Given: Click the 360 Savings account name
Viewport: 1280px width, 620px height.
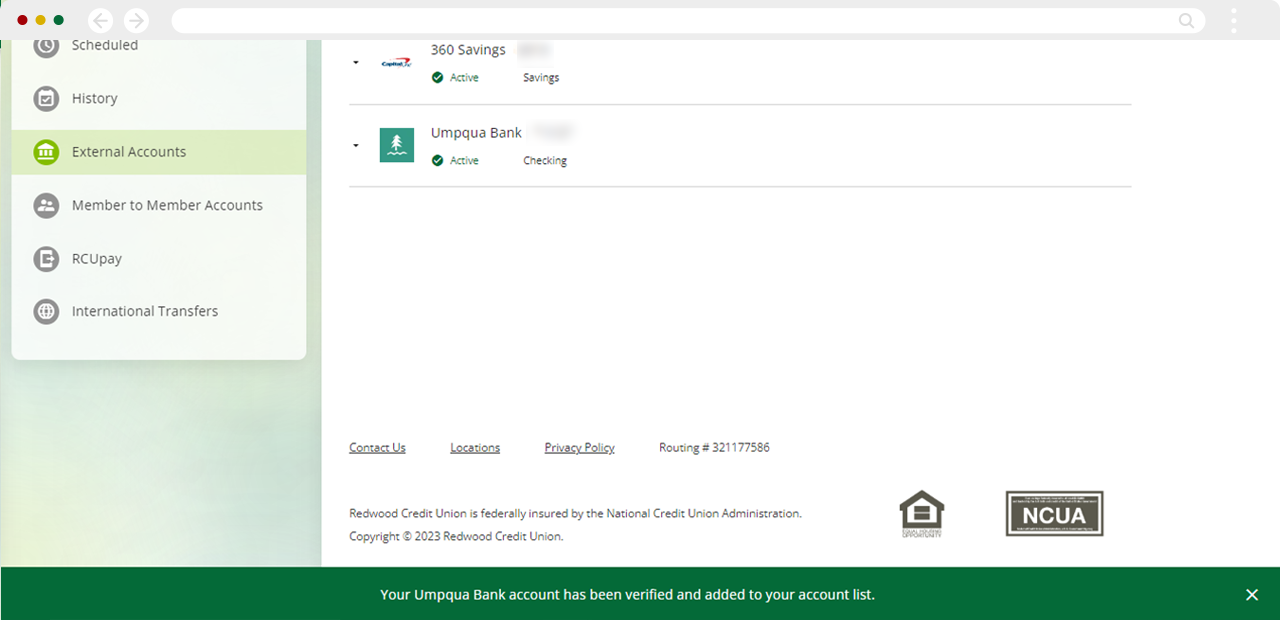Looking at the screenshot, I should (468, 50).
